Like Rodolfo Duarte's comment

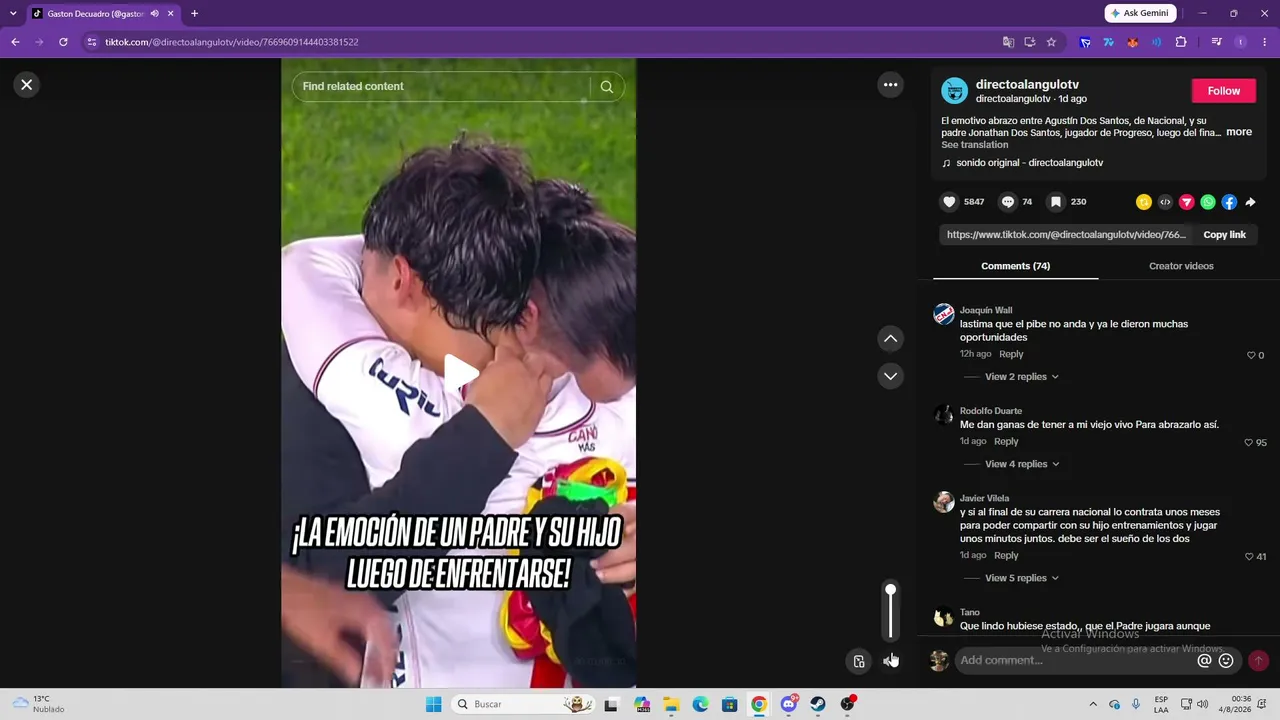1248,442
